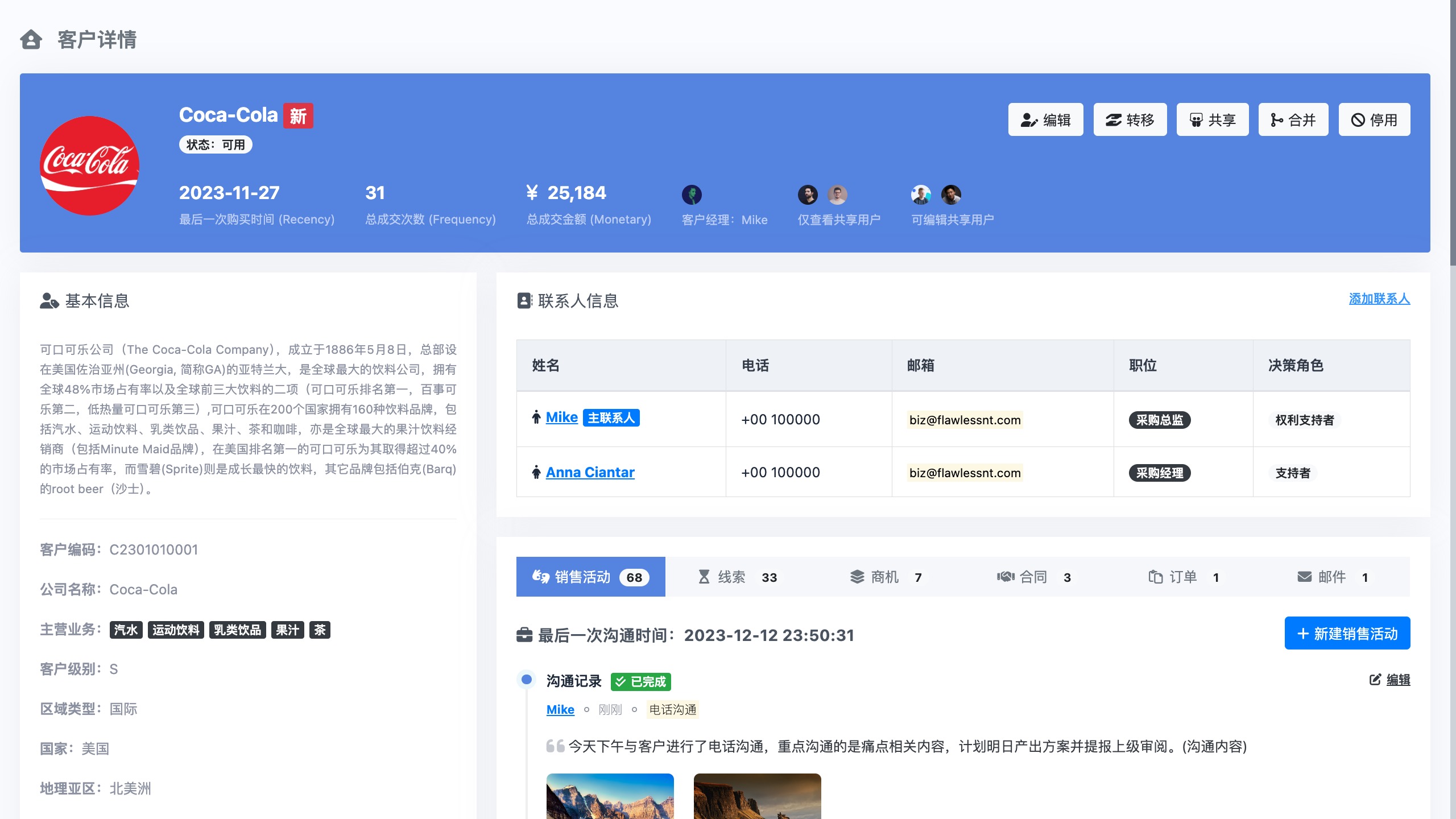1456x819 pixels.
Task: Click second editable shared user avatar
Action: (x=951, y=195)
